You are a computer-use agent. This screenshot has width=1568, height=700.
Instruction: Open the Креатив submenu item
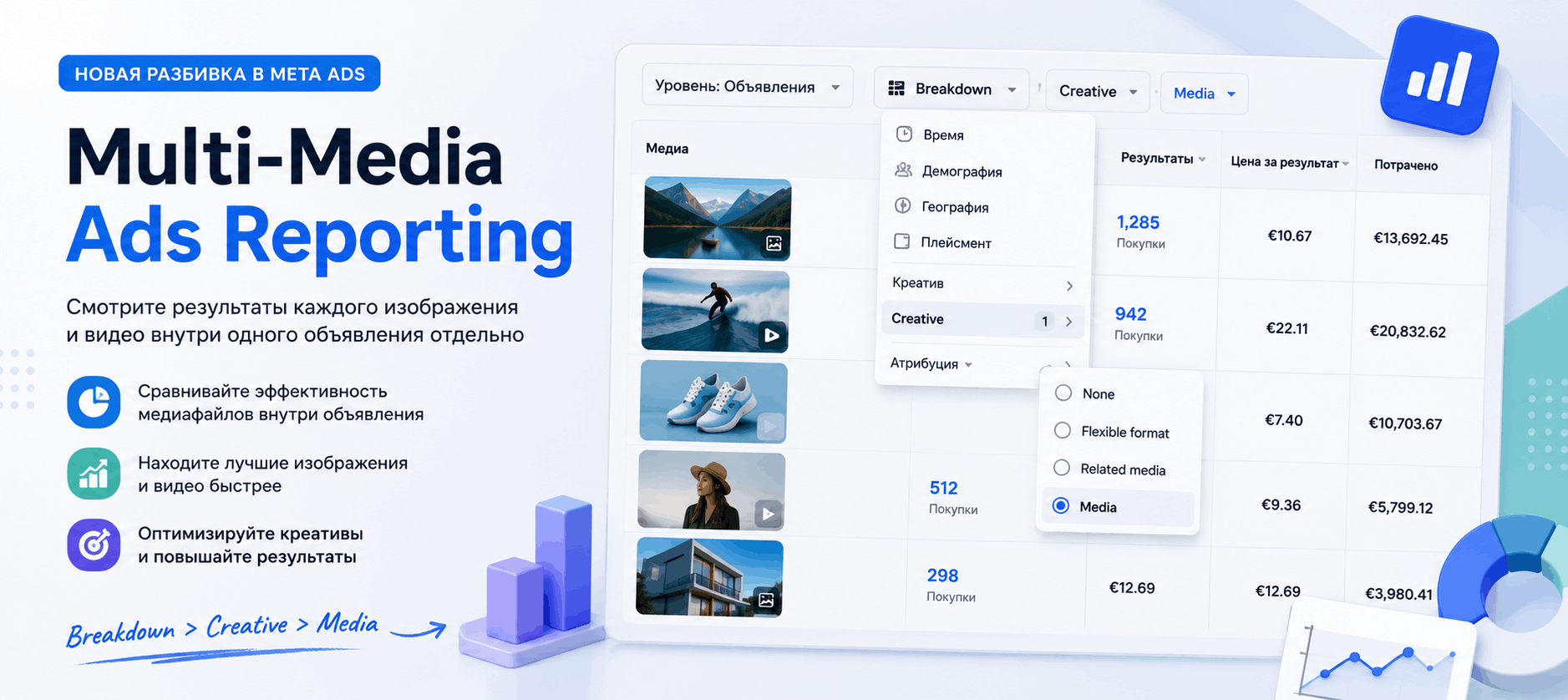[x=982, y=283]
